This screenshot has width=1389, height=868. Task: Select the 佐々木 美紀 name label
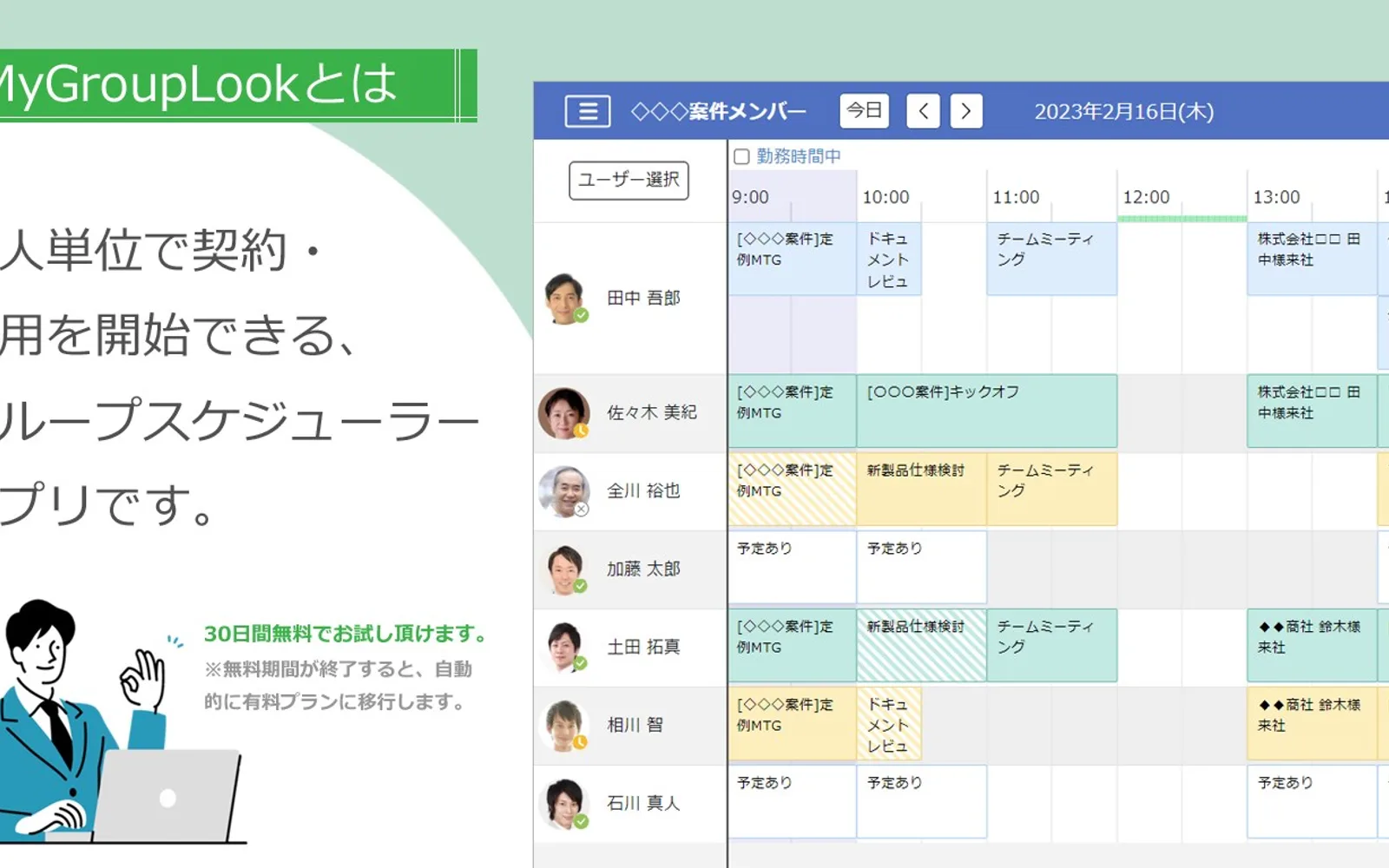[652, 412]
